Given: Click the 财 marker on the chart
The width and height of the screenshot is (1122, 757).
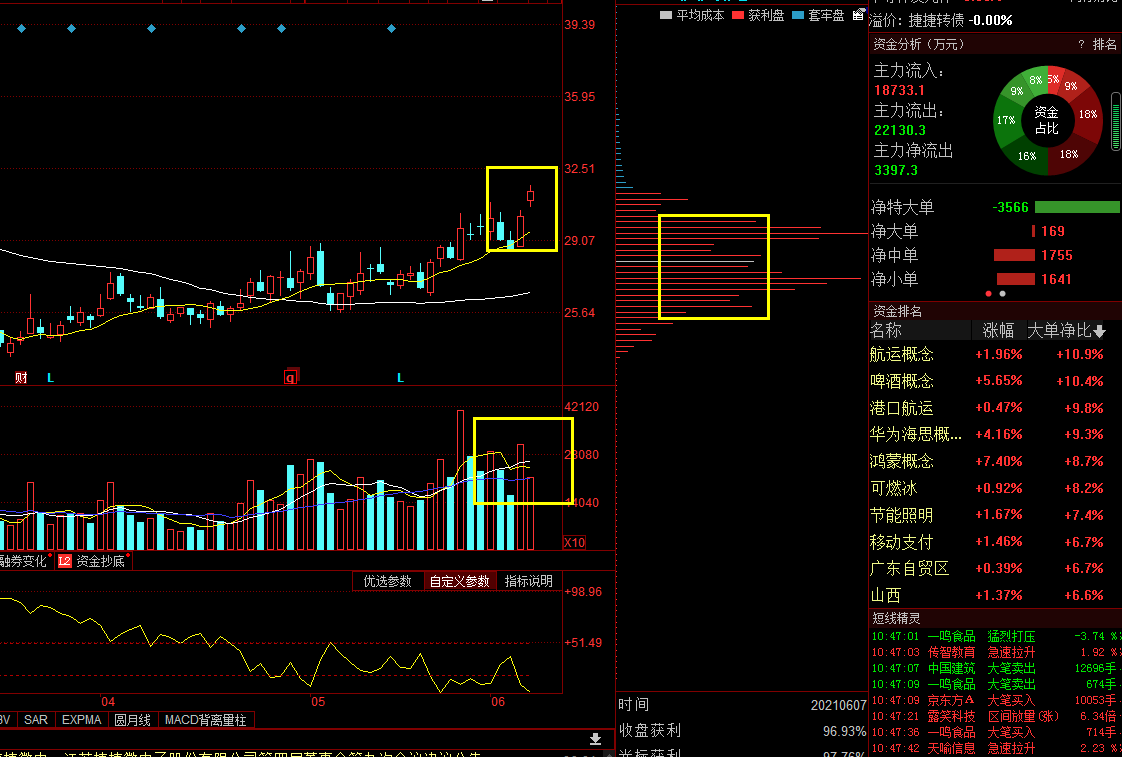Looking at the screenshot, I should pos(21,377).
